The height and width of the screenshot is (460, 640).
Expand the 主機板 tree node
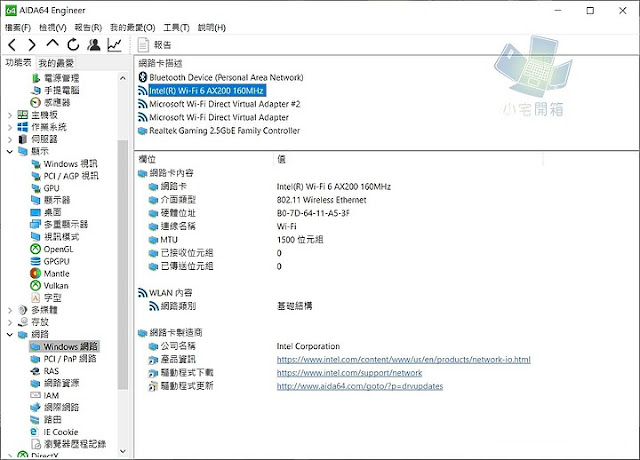click(x=10, y=116)
